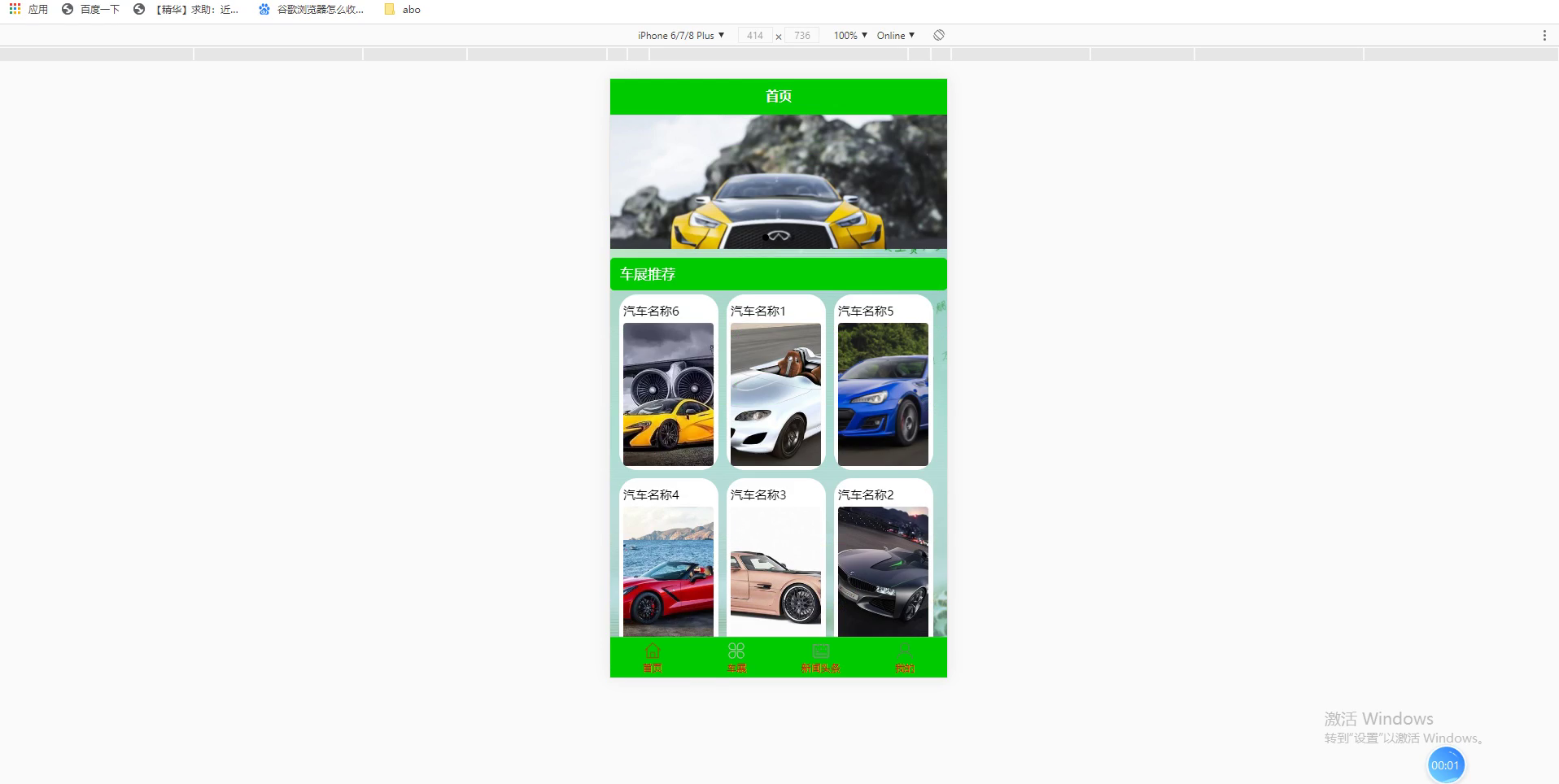Screen dimensions: 1559x784
Task: Open the 百度一下 bookmark
Action: [90, 9]
